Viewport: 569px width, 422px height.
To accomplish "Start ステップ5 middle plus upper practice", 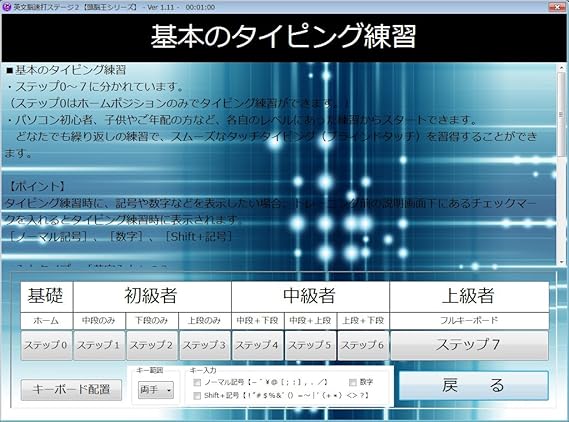I will pyautogui.click(x=310, y=345).
